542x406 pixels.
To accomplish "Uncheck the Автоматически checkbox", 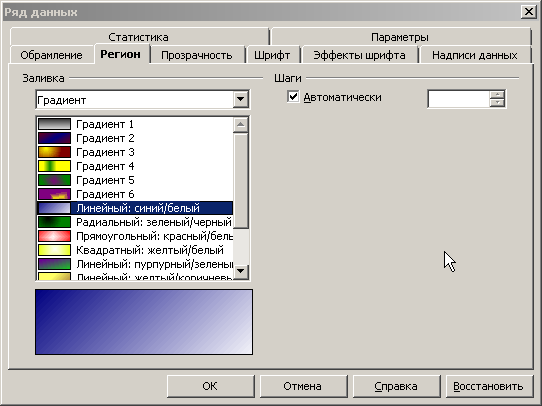I will click(x=293, y=97).
